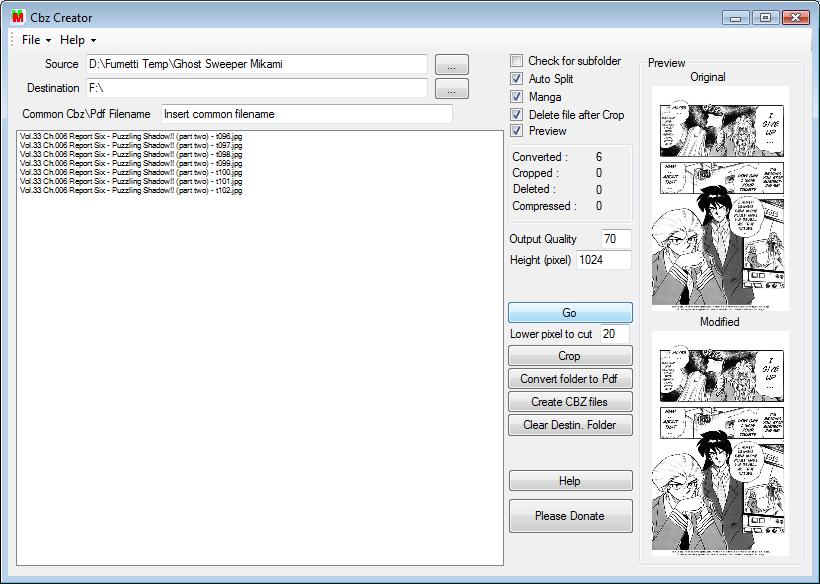Viewport: 820px width, 584px height.
Task: Select file ending in t096.jpg
Action: pyautogui.click(x=131, y=136)
